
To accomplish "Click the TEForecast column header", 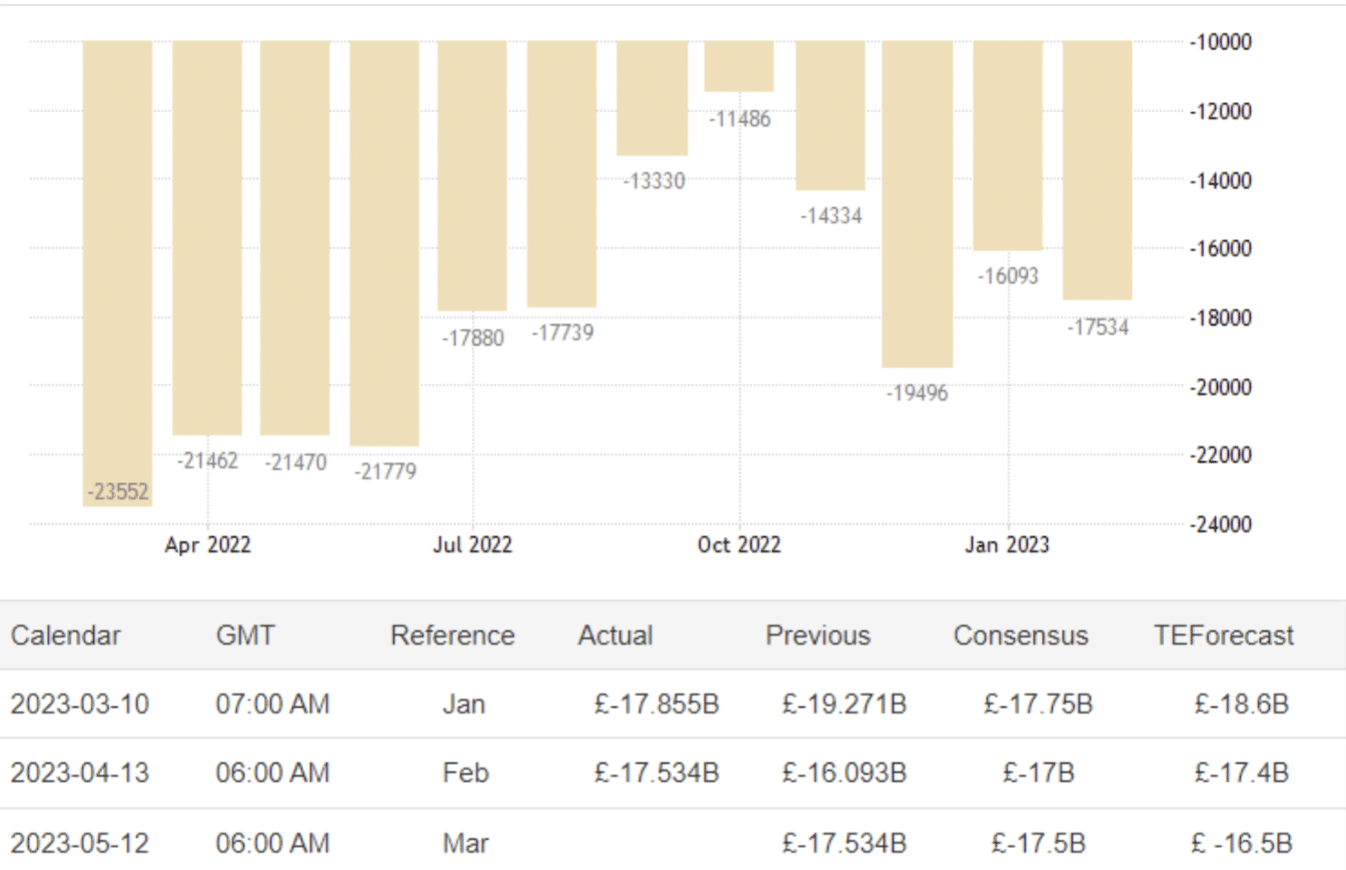I will 1223,636.
